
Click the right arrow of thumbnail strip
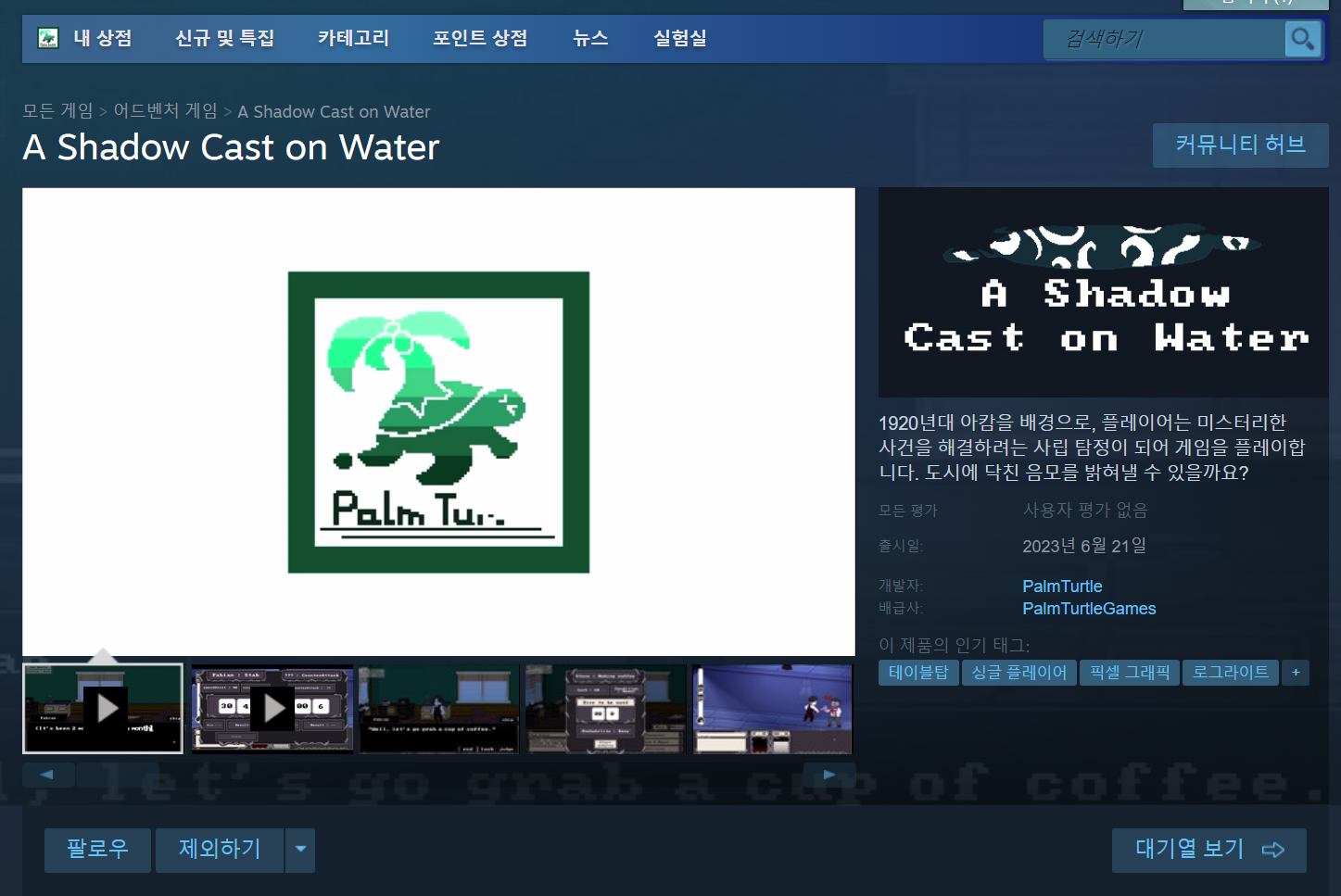click(829, 775)
